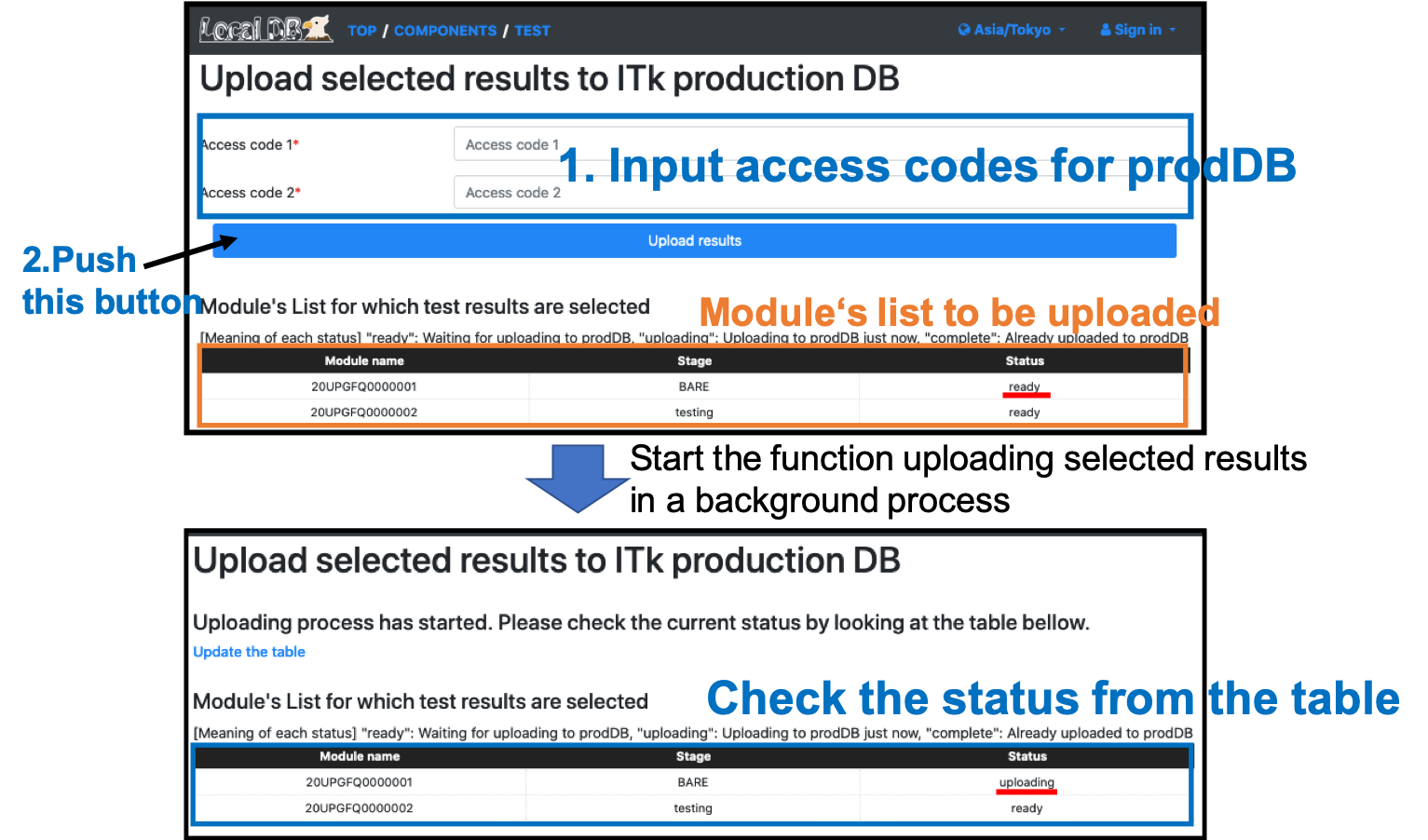Image resolution: width=1428 pixels, height=840 pixels.
Task: Select module 20UPGFQ0000002 in top table
Action: click(364, 413)
